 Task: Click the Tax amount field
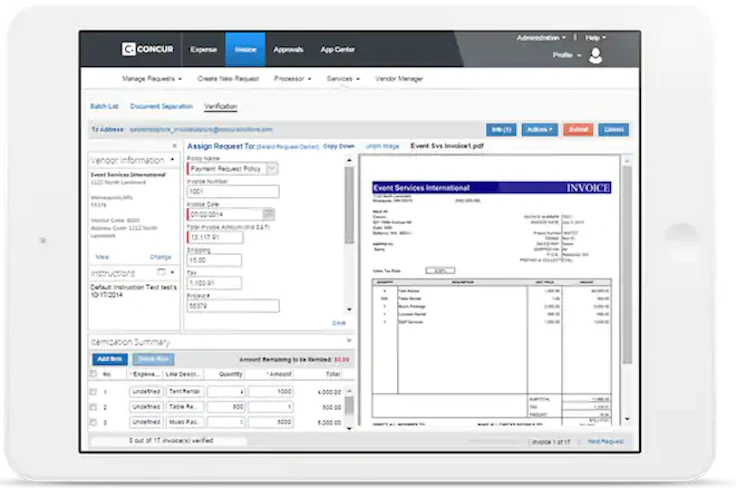(215, 282)
